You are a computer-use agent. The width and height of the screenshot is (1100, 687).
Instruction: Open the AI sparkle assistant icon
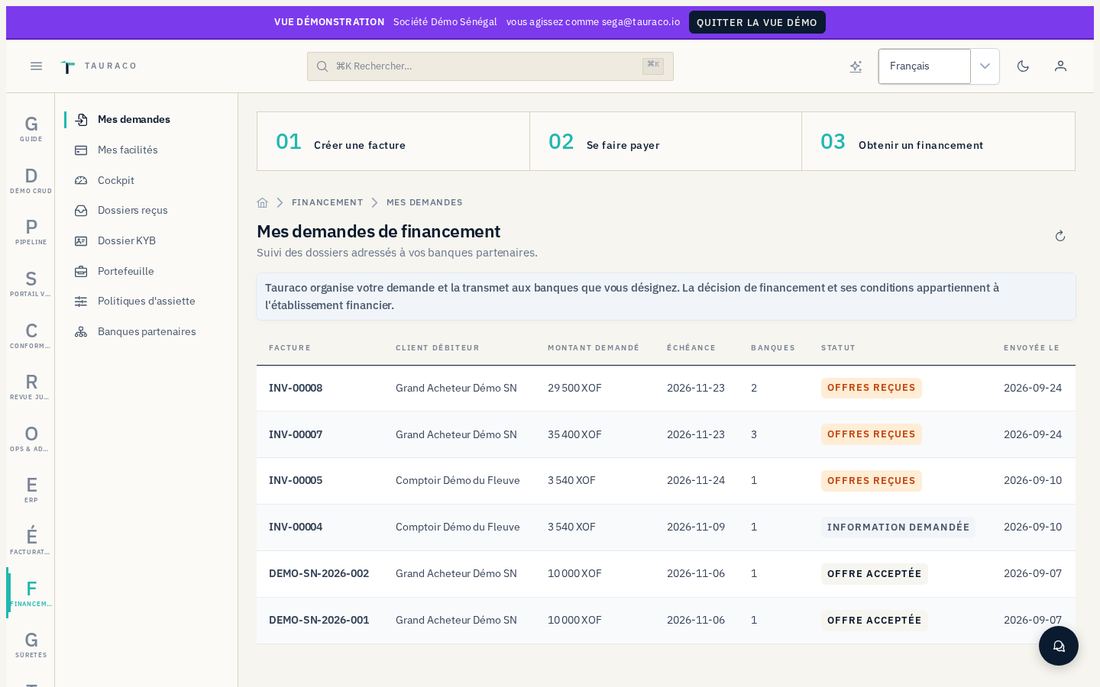pyautogui.click(x=856, y=66)
